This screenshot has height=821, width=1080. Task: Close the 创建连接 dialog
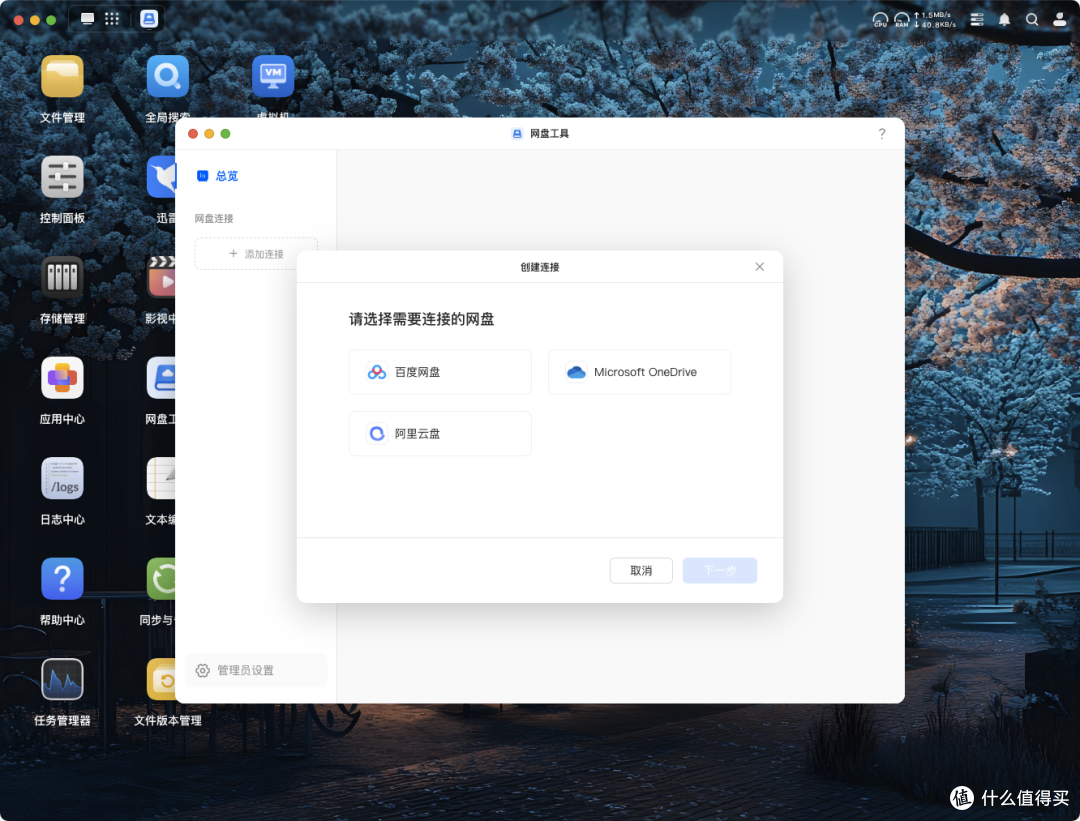click(759, 267)
